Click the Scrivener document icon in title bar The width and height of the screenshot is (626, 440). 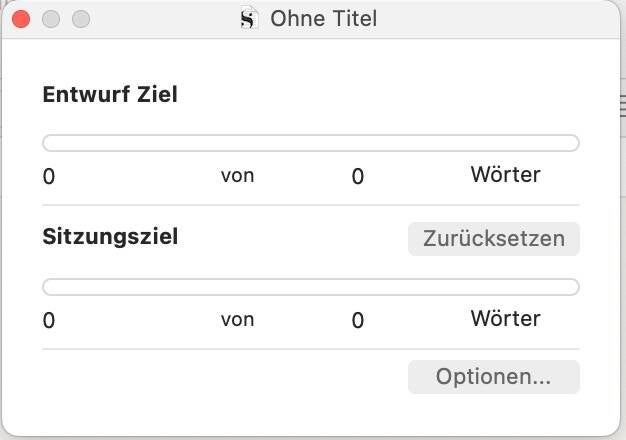(249, 19)
